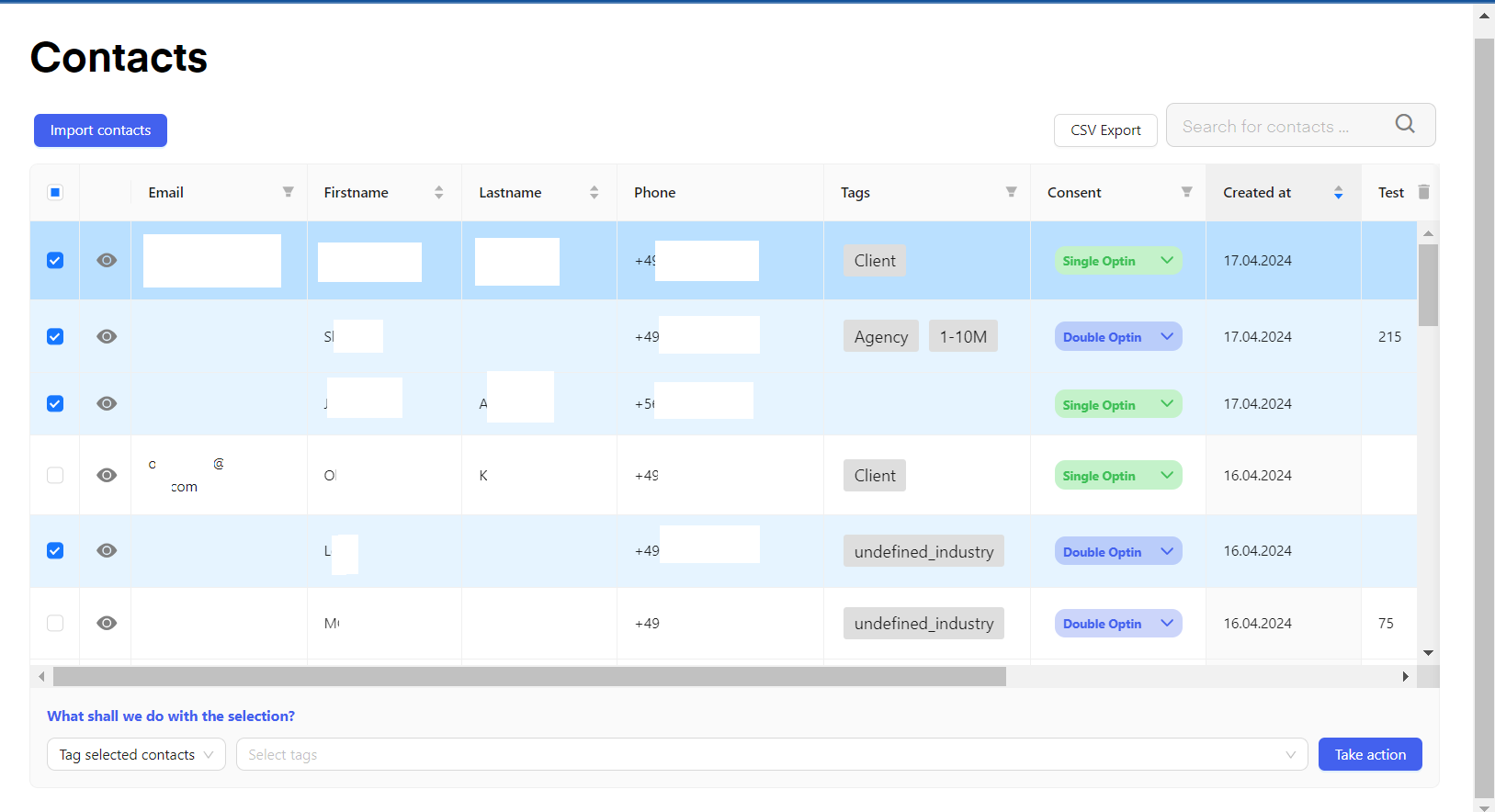View the first contact via eye icon

pos(107,261)
